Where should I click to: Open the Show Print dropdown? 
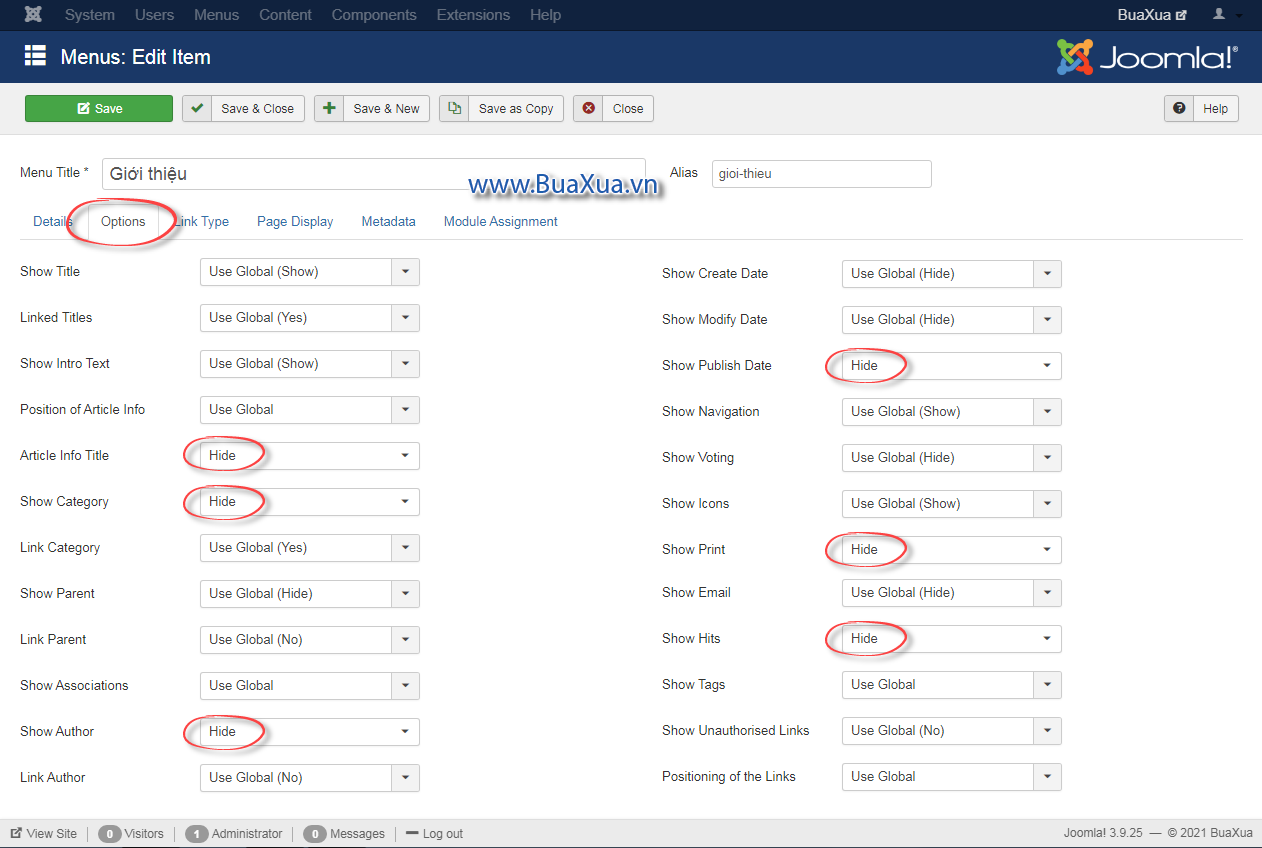(952, 550)
